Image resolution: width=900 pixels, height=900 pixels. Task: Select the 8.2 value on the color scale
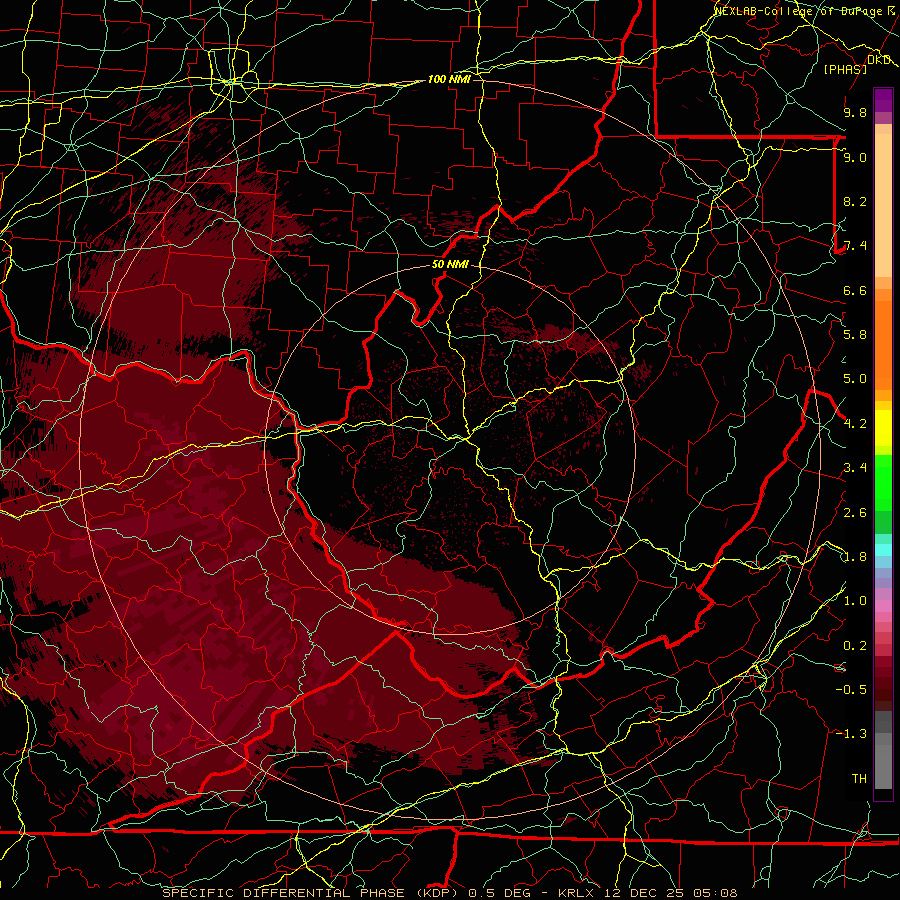click(855, 201)
